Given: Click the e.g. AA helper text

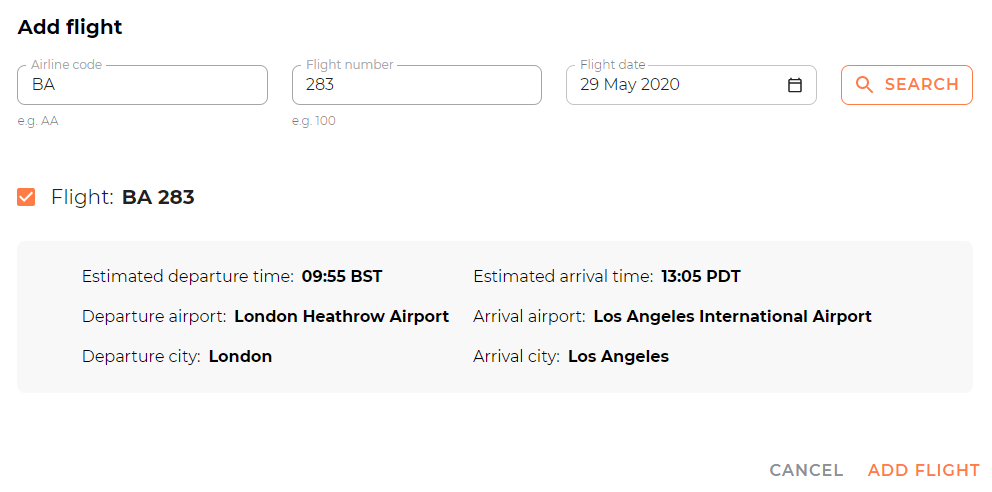Looking at the screenshot, I should pyautogui.click(x=38, y=121).
